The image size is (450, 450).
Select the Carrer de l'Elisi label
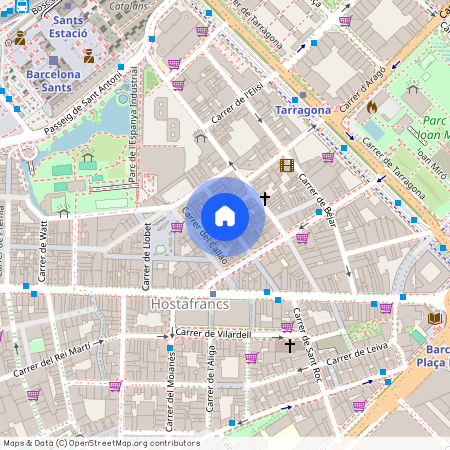point(237,103)
